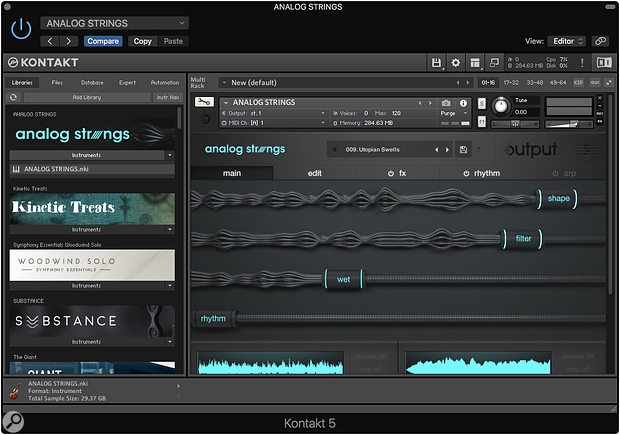
Task: Favorite preset with the star icon
Action: click(335, 149)
